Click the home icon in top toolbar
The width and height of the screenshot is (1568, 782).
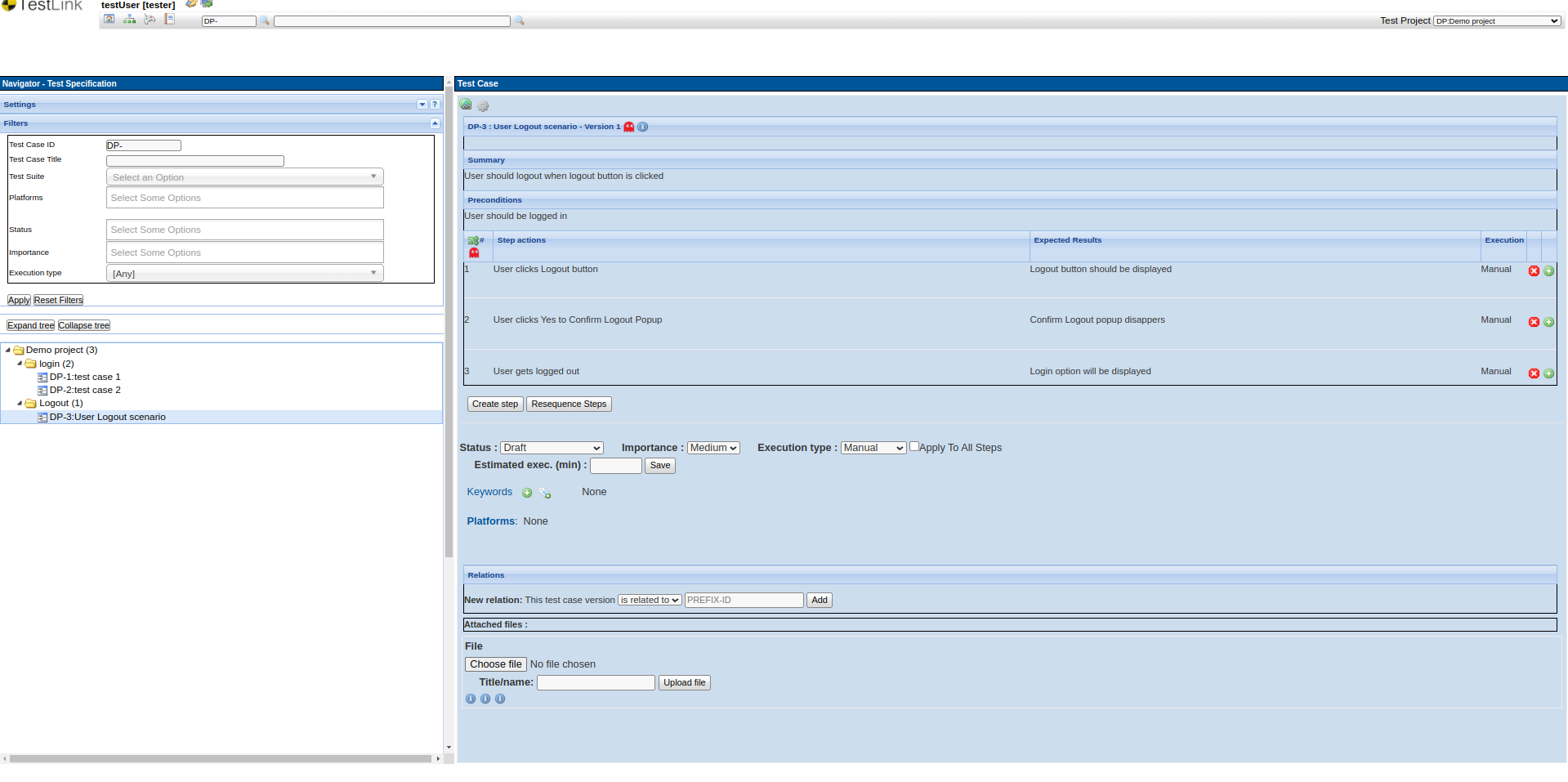pos(109,20)
